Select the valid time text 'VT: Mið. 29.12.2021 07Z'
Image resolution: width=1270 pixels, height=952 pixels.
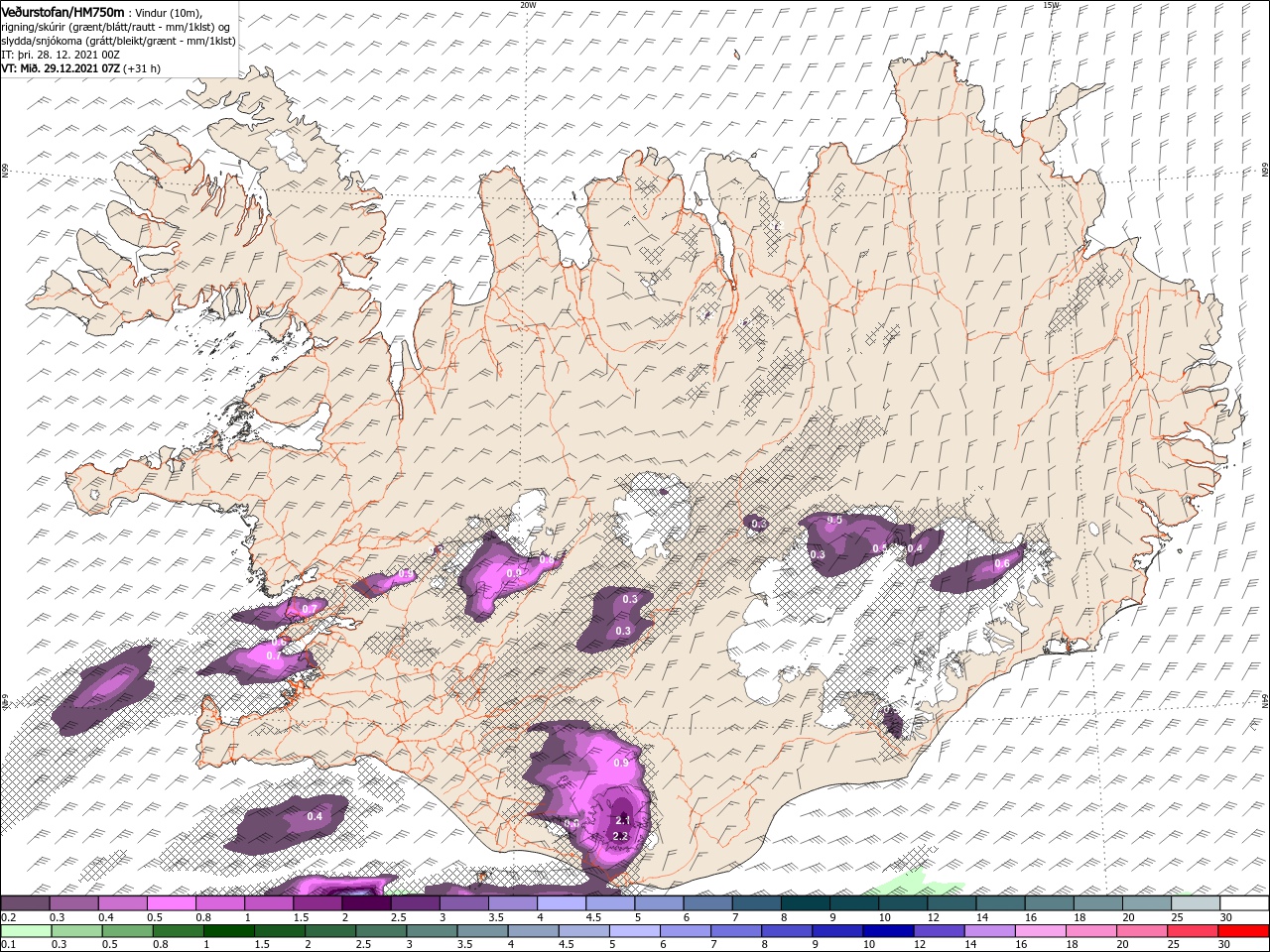pos(61,68)
